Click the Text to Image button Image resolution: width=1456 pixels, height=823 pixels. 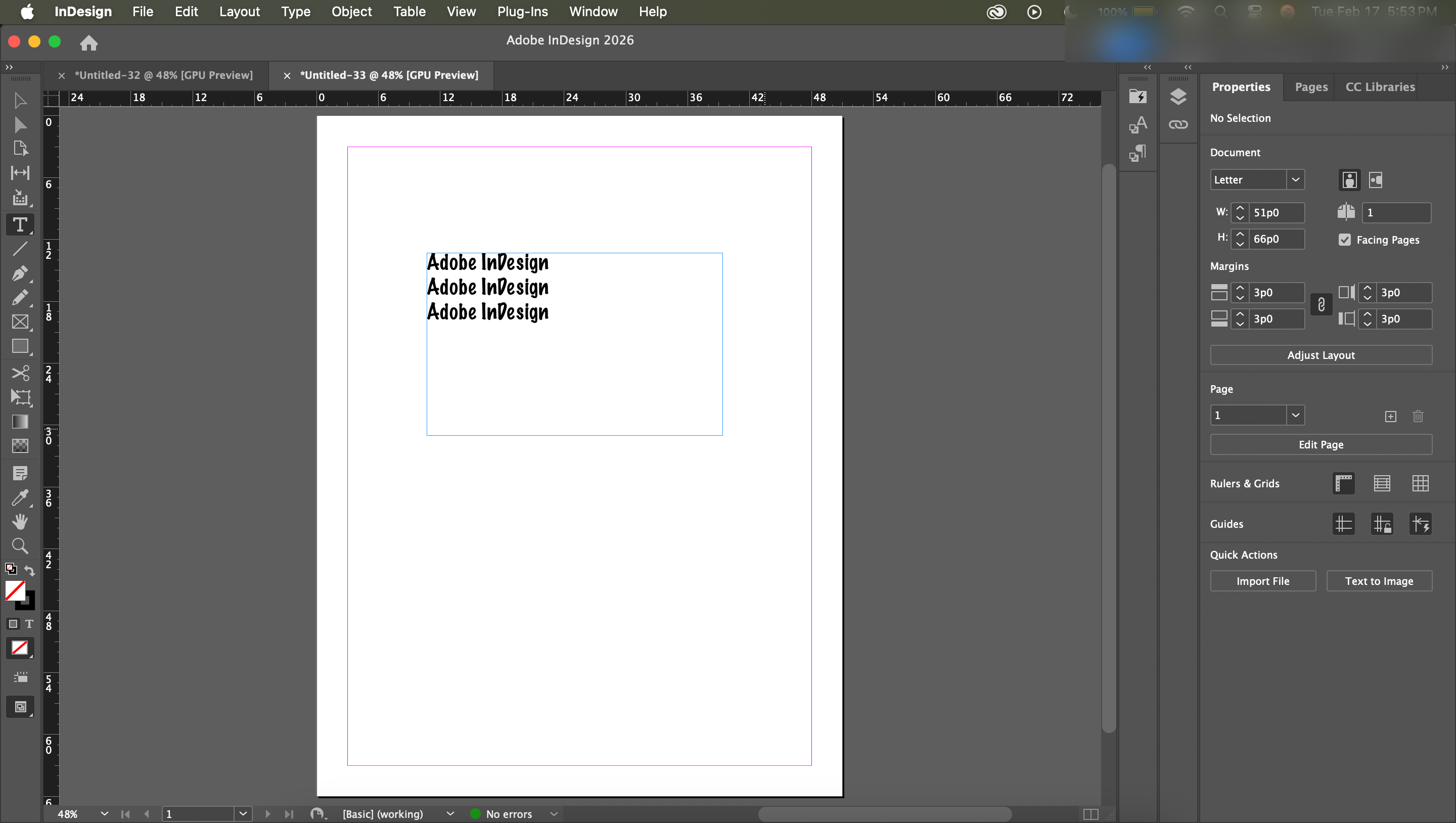[x=1379, y=581]
